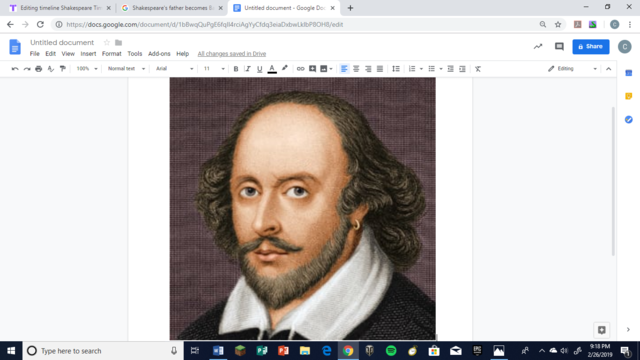Expand bulleted list style arrow
Screen dimensions: 640x360
[441, 69]
